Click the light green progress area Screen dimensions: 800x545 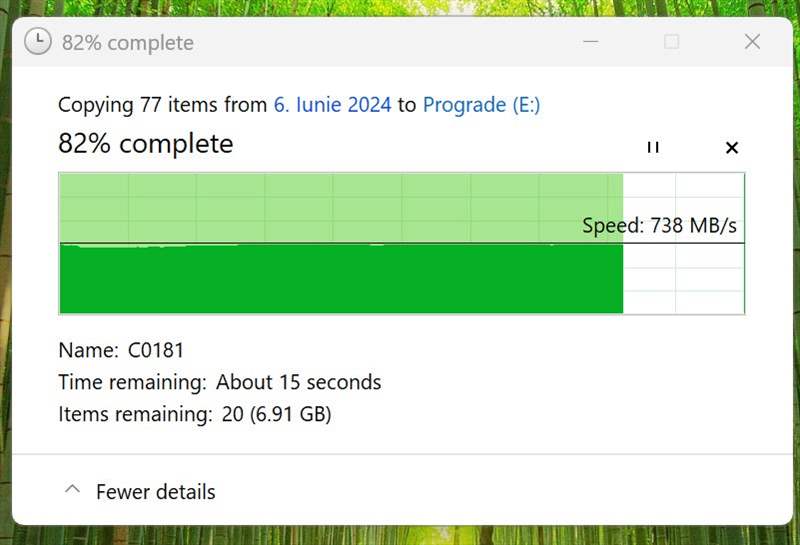click(341, 208)
